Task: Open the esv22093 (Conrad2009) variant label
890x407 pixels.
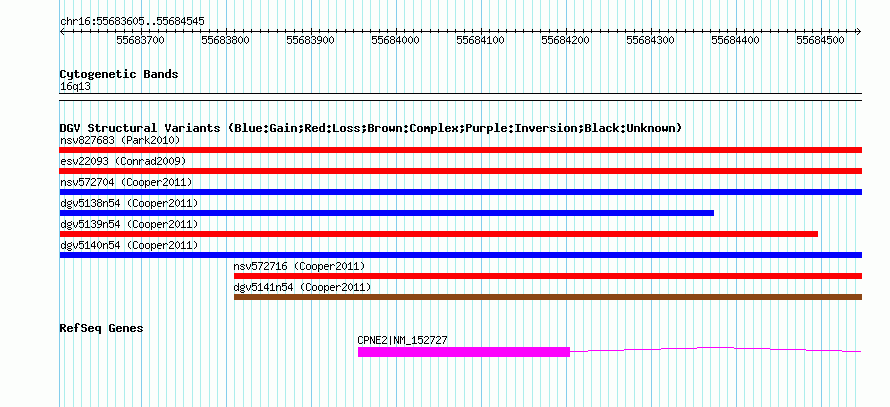Action: 123,161
